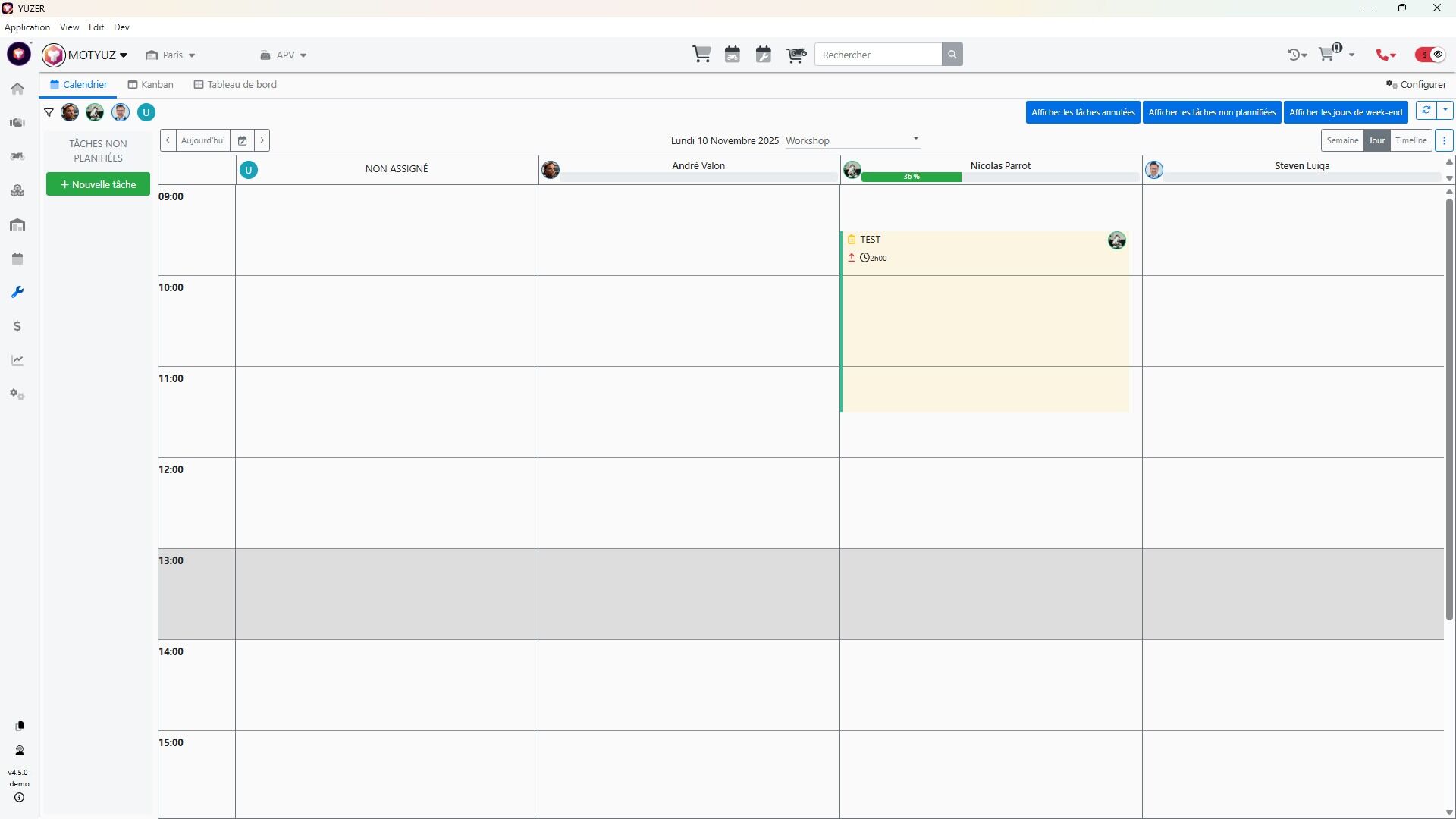
Task: Open the dollar sign sidebar section
Action: pyautogui.click(x=17, y=327)
